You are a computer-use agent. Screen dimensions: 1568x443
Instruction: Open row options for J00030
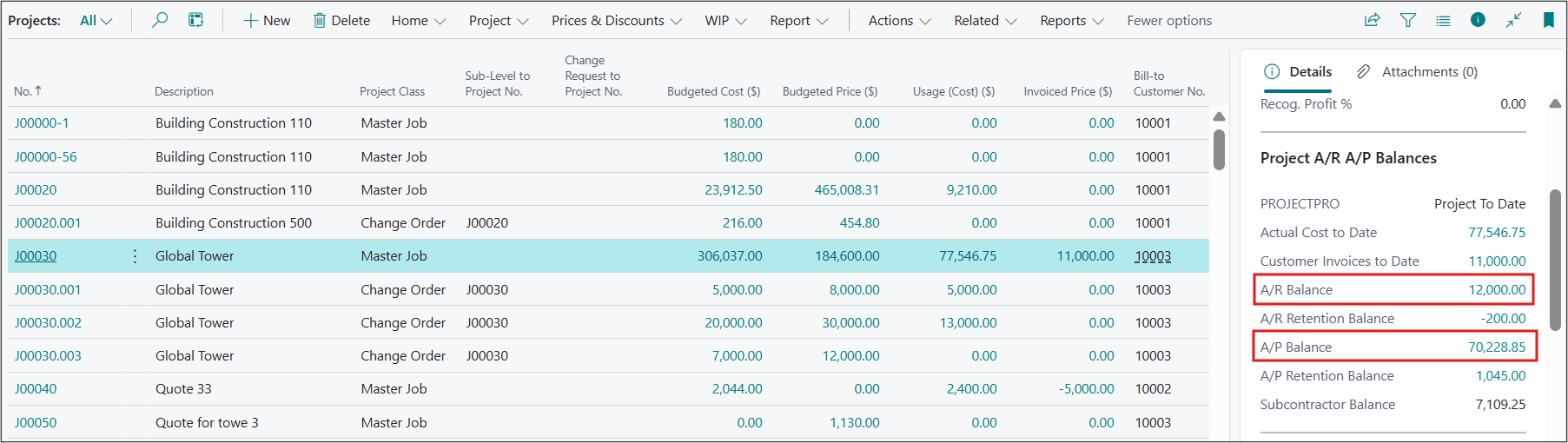pos(135,256)
